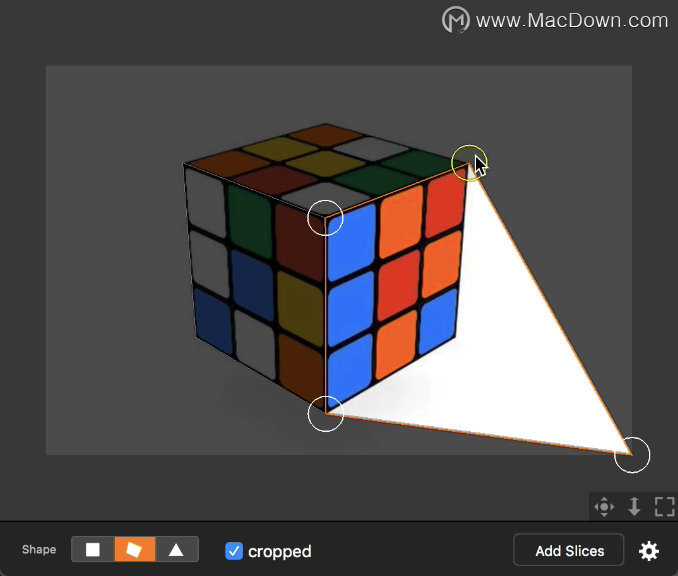Click the Rubik's cube image canvas
This screenshot has height=576, width=678.
tap(339, 260)
